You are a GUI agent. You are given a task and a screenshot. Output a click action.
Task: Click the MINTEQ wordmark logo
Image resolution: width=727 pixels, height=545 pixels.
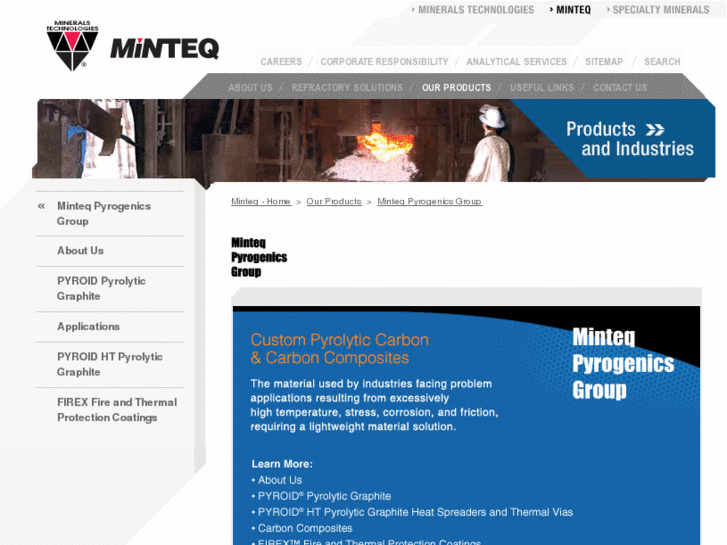165,48
